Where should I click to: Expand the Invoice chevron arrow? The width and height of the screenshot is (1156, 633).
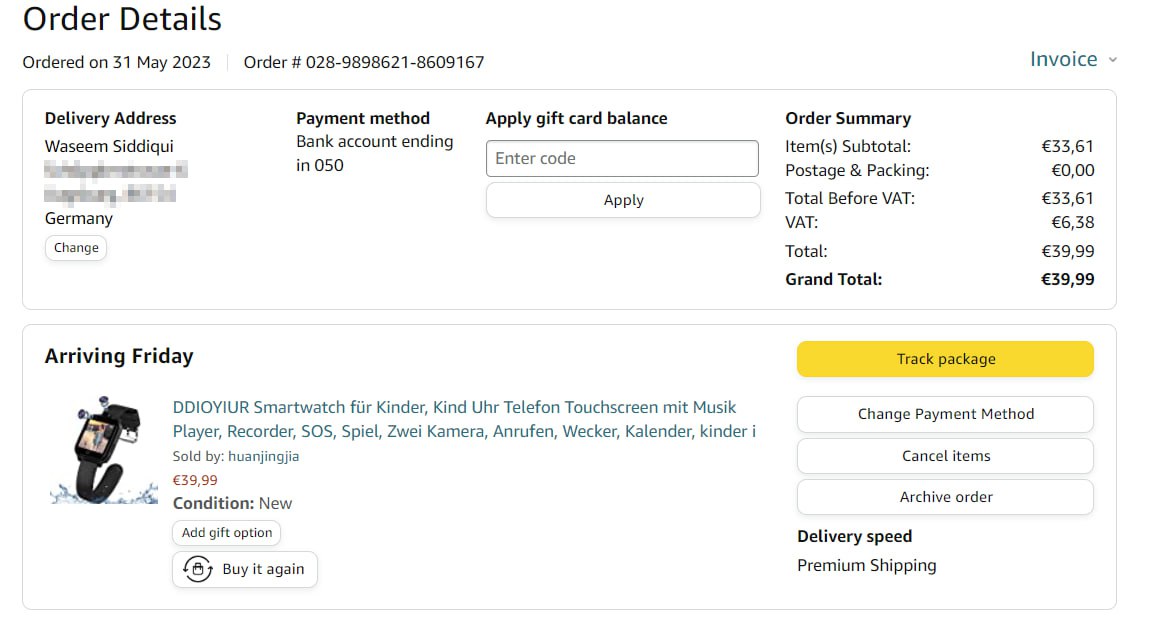1112,60
